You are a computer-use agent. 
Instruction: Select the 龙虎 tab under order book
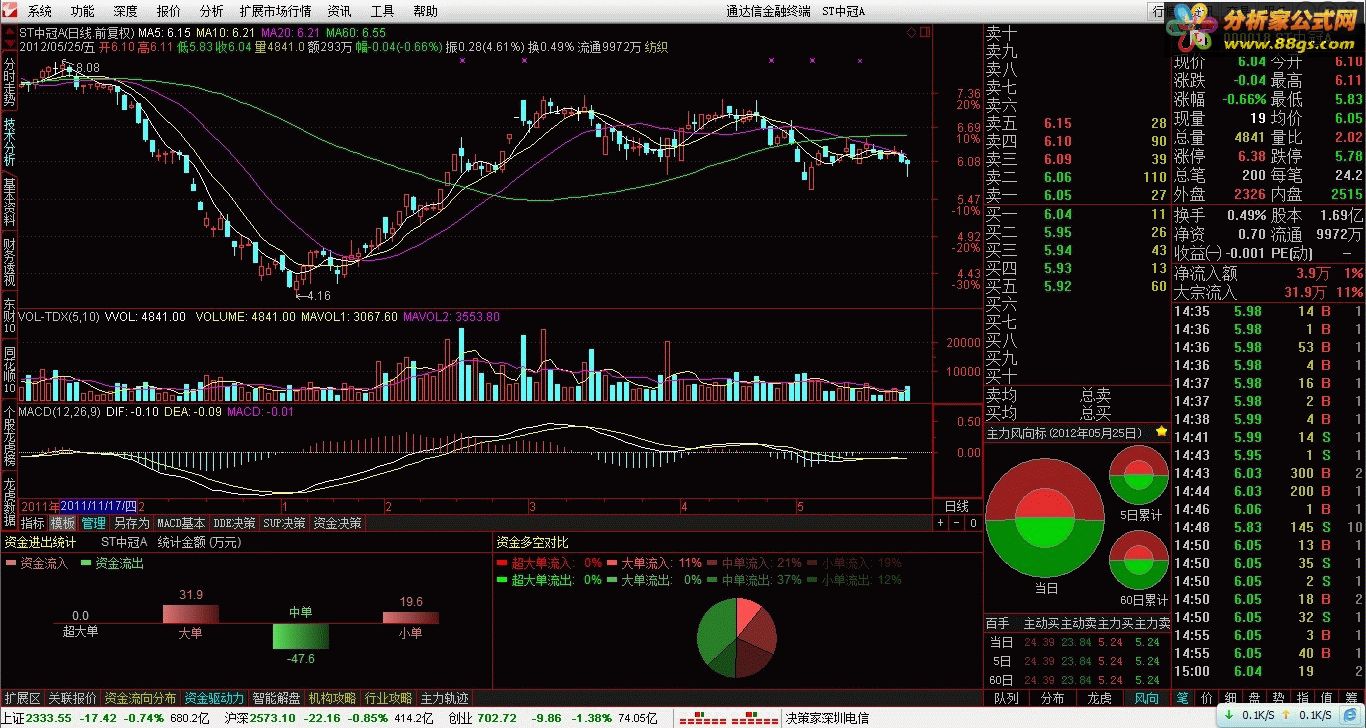pos(1100,698)
